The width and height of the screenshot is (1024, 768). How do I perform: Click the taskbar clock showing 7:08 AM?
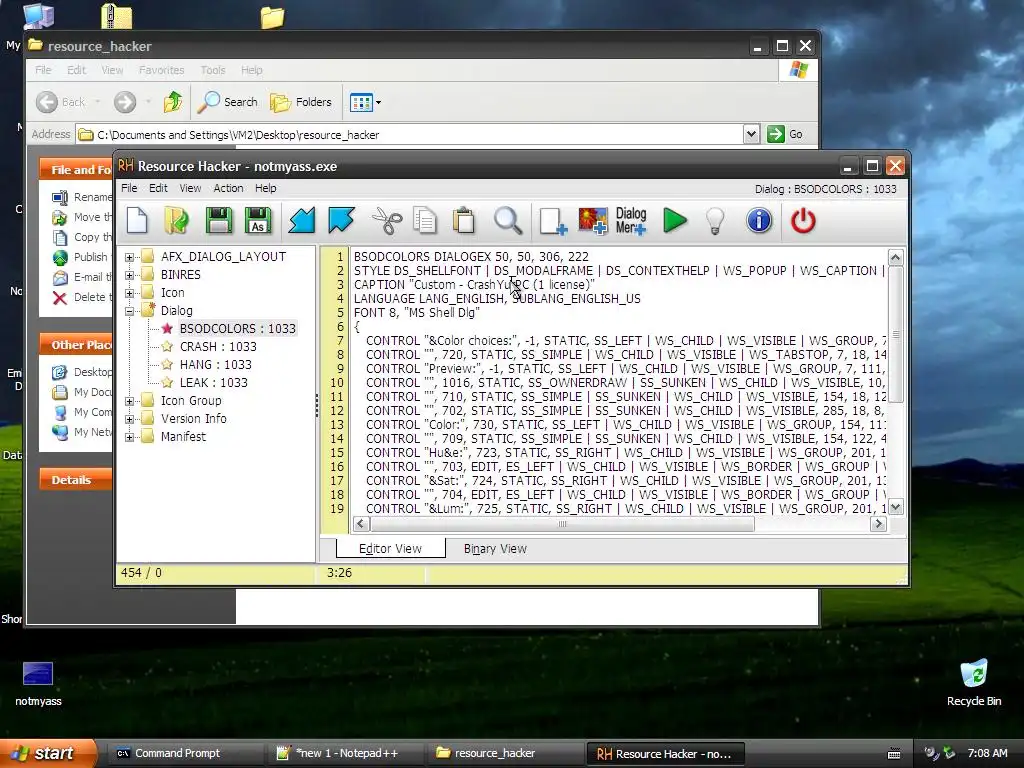(x=987, y=753)
